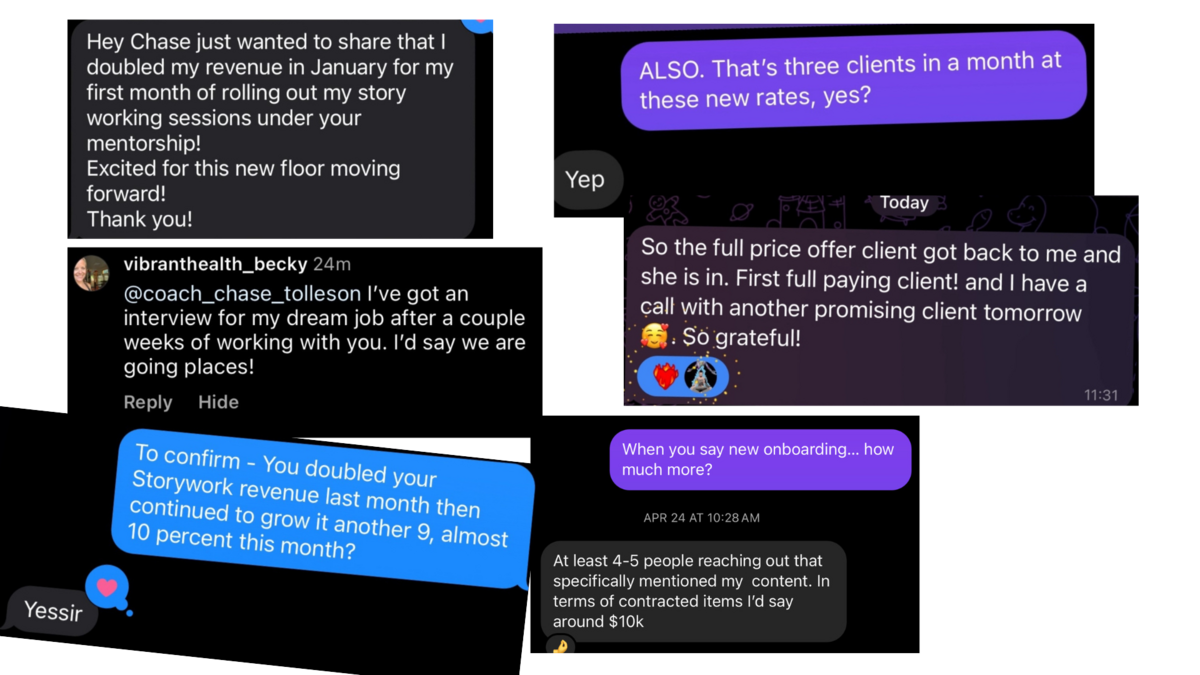Click the emoji reaction under $10k message
Viewport: 1200px width, 675px height.
(560, 645)
